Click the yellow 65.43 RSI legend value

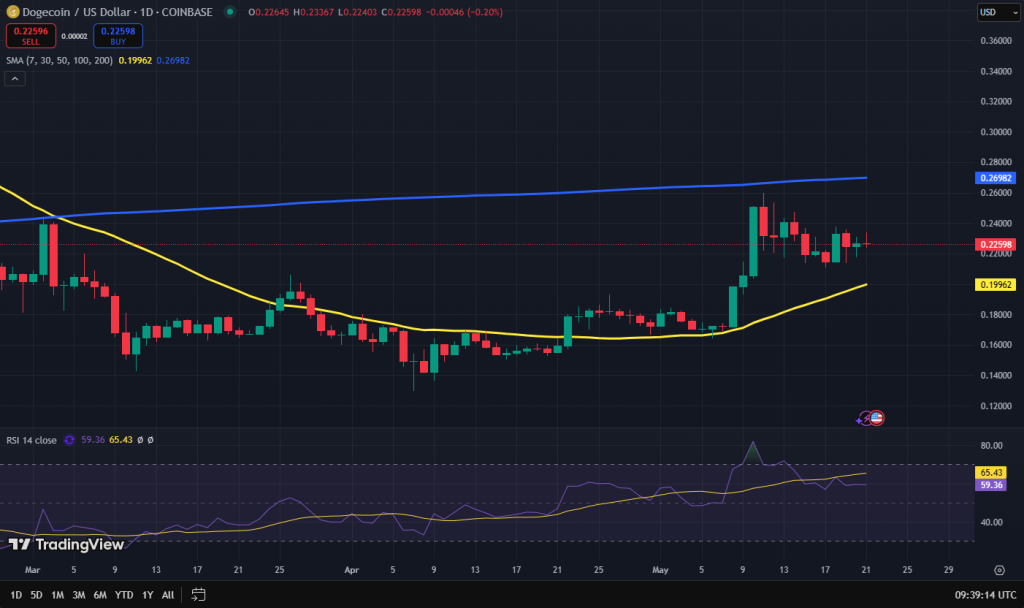tap(121, 440)
